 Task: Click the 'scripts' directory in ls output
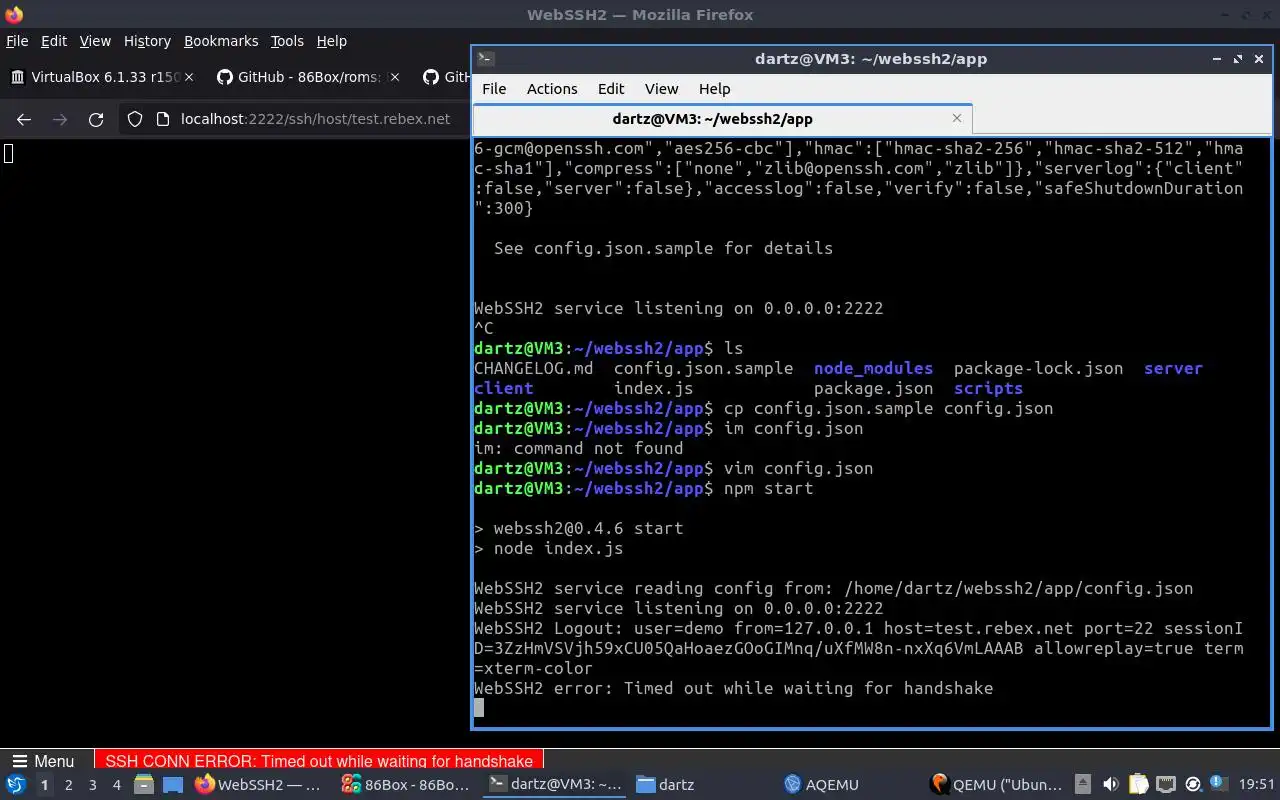tap(988, 388)
